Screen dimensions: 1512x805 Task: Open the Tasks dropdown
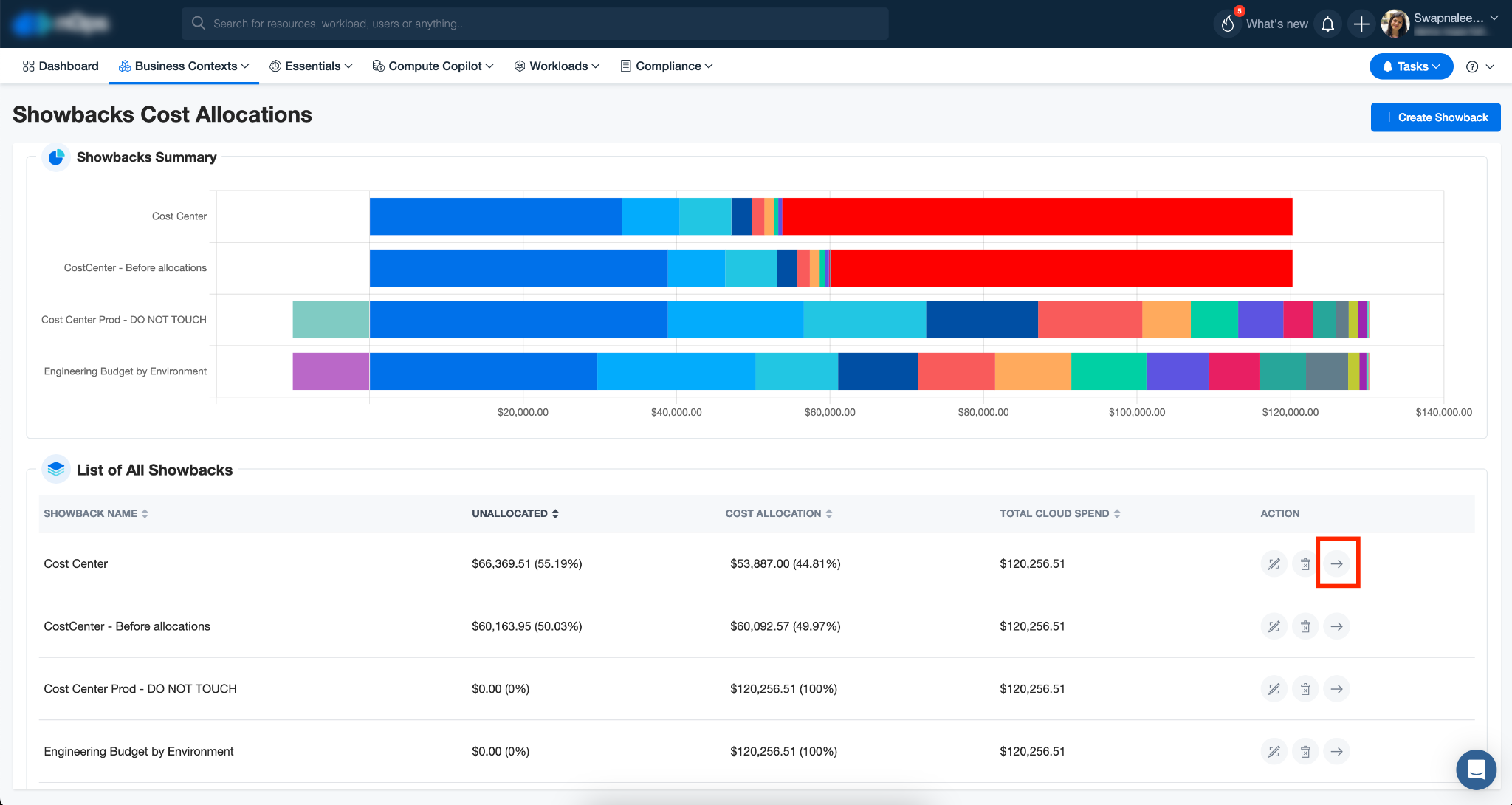[1411, 66]
